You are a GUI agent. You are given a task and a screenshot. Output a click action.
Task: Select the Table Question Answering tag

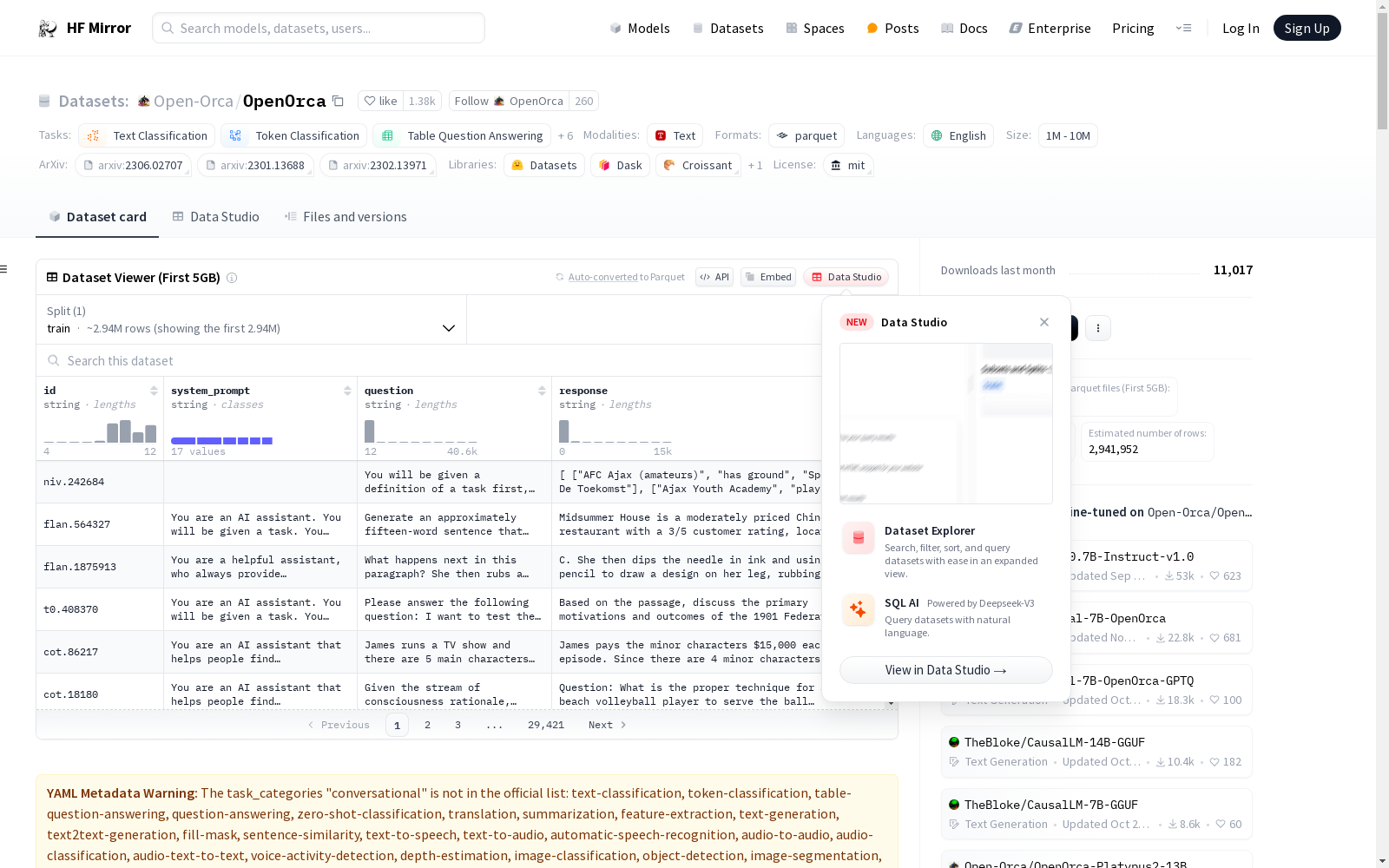[x=462, y=135]
